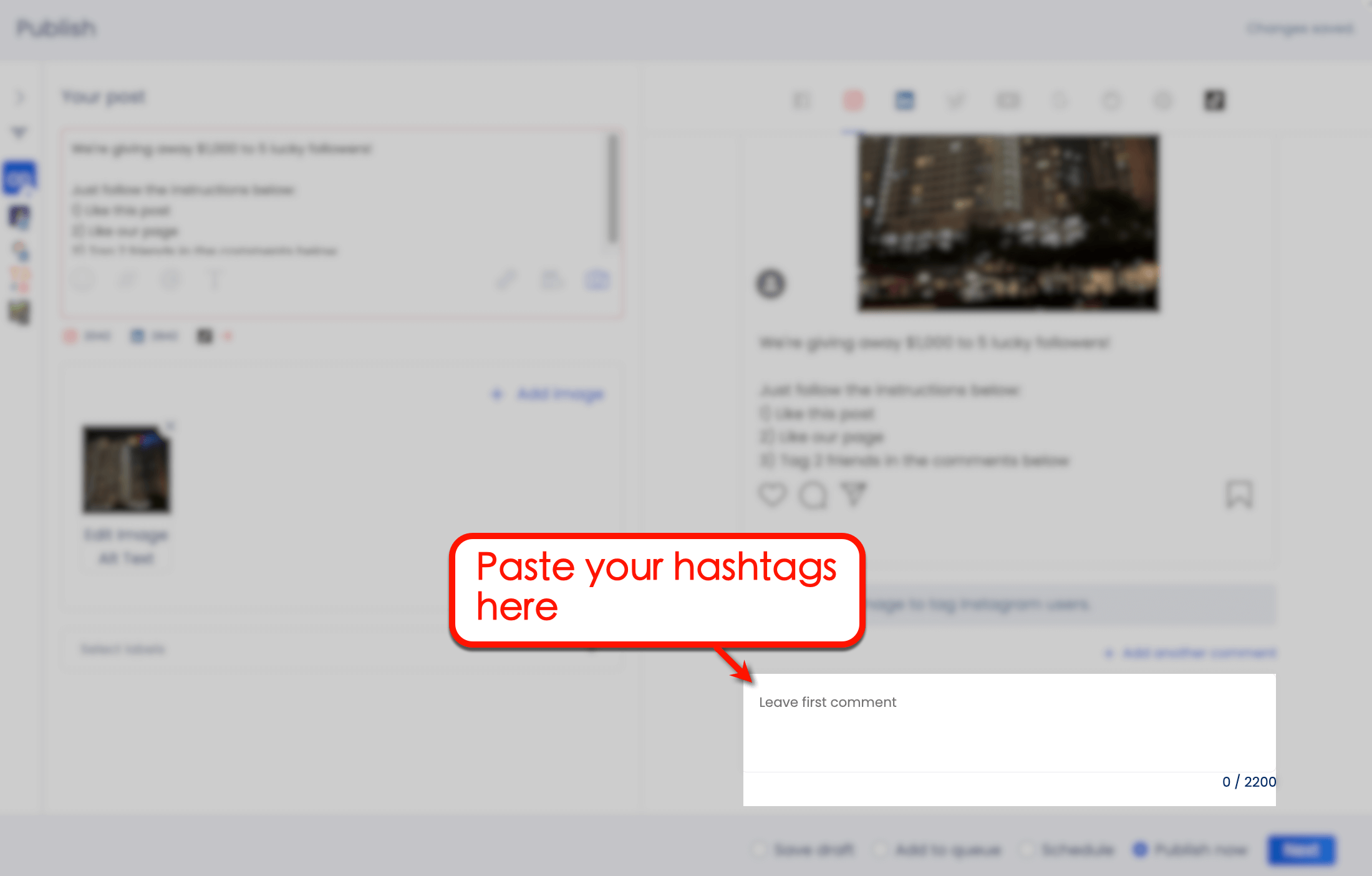Click the blue Next button at bottom right

click(x=1301, y=850)
